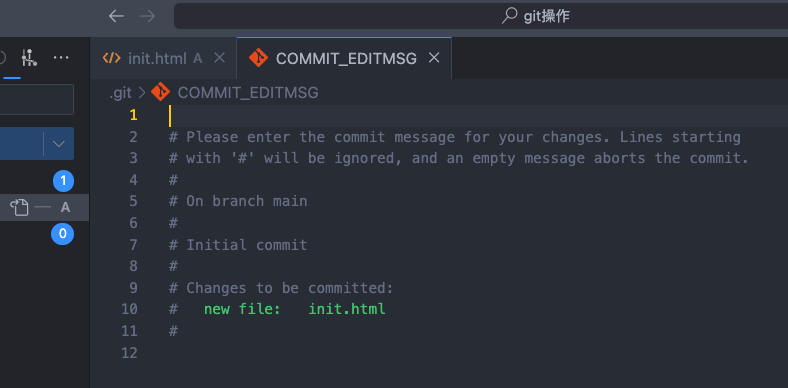
Task: Close the init.html tab
Action: tap(220, 58)
